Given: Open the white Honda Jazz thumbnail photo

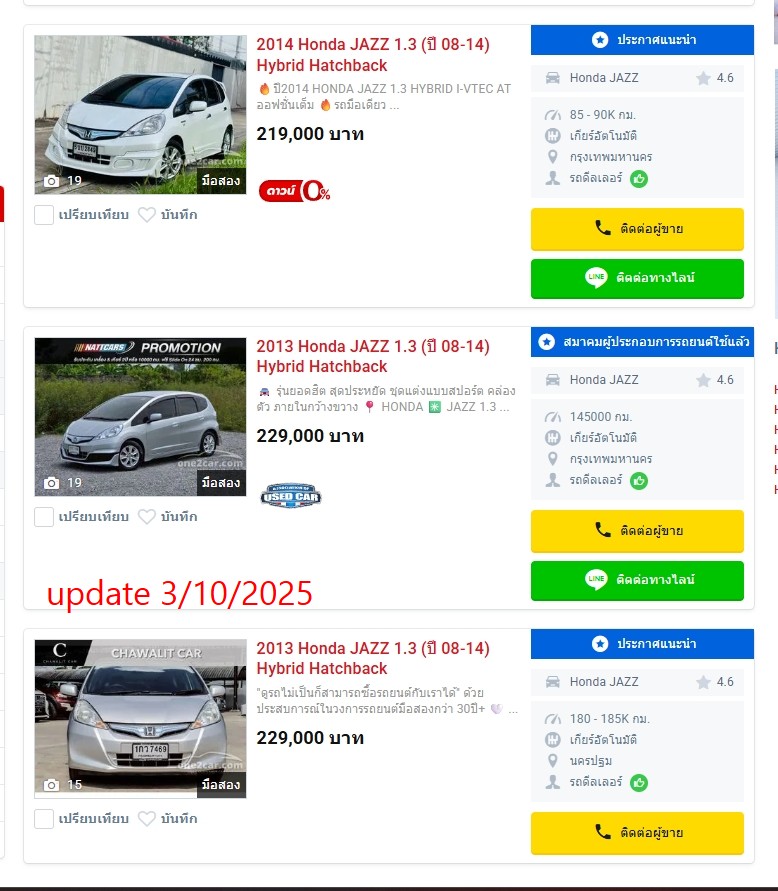Looking at the screenshot, I should point(140,115).
